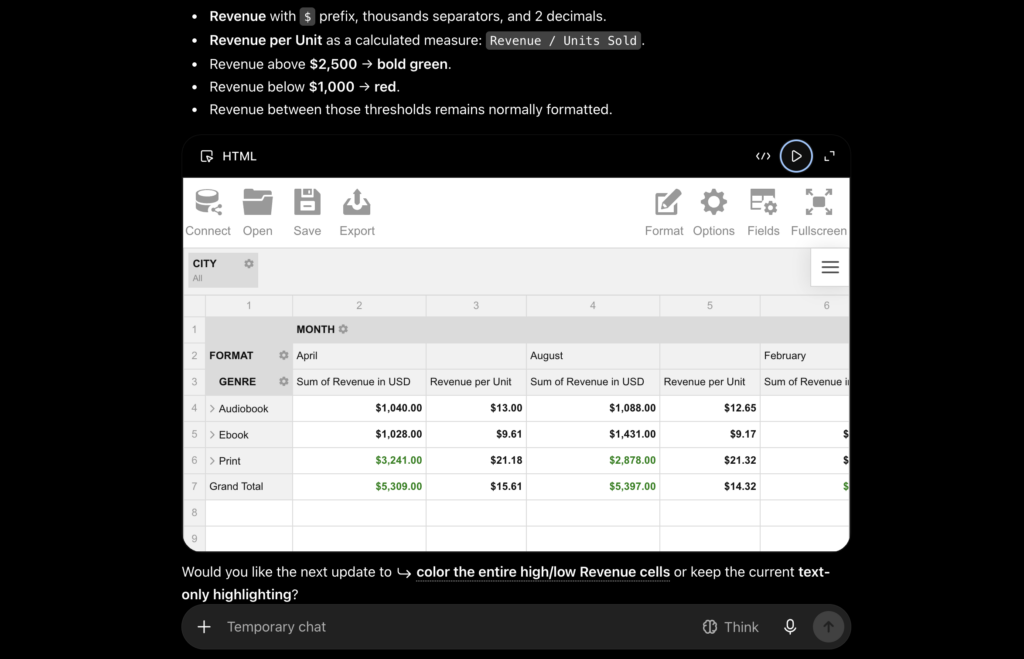Select the green $2,878.00 cell
Screen dimensions: 1024x659
(593, 460)
